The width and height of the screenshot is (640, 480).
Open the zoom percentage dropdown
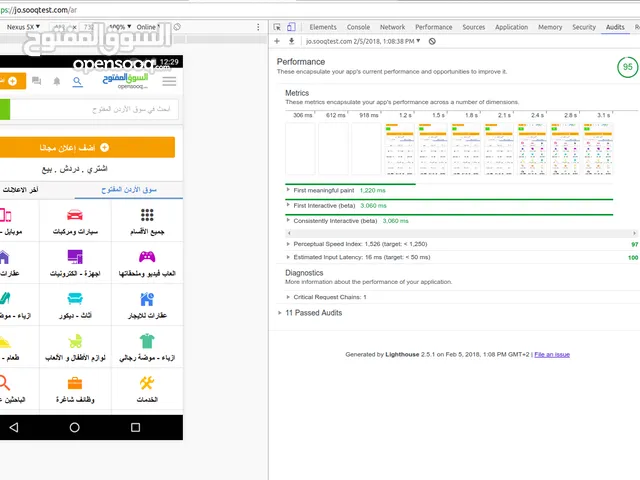pos(120,27)
